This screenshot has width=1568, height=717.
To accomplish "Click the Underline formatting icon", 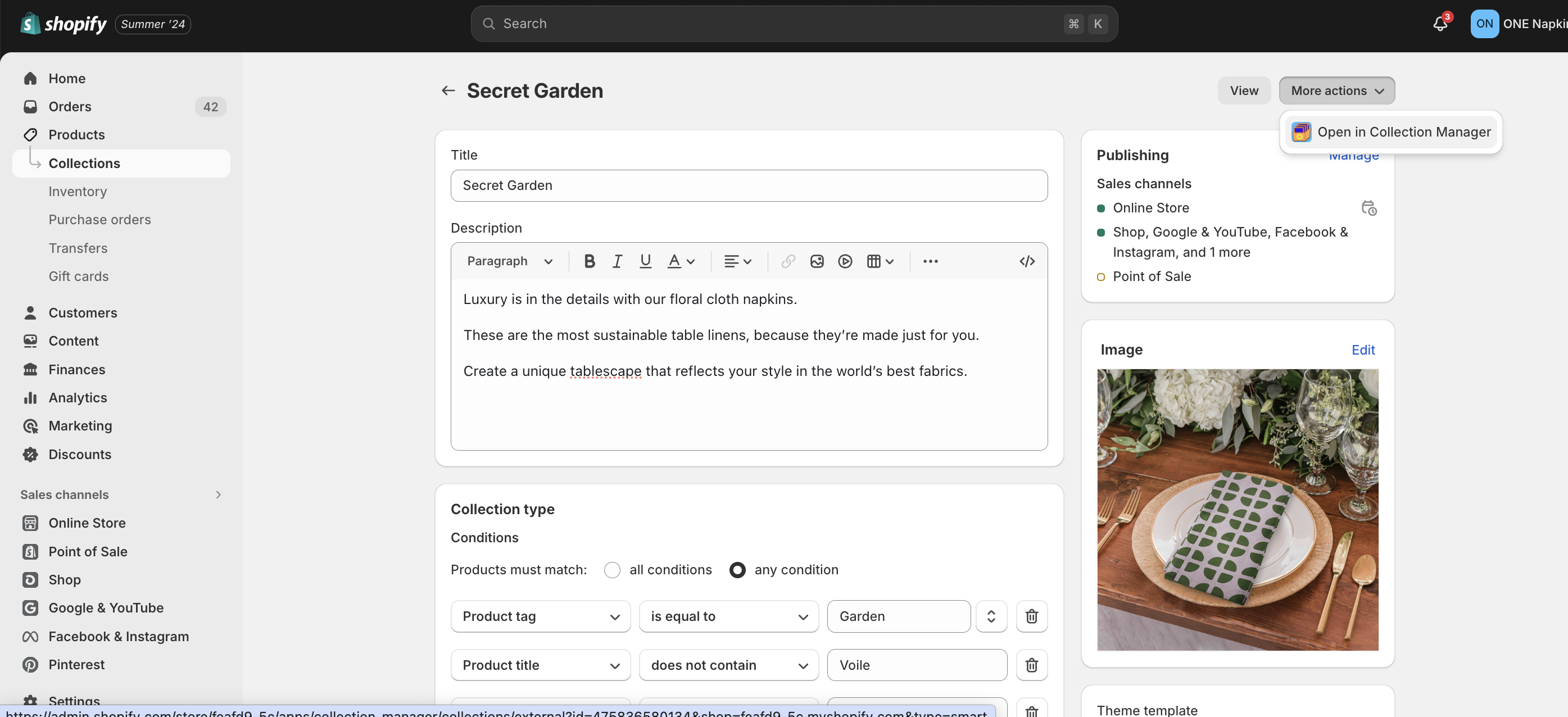I will [645, 261].
